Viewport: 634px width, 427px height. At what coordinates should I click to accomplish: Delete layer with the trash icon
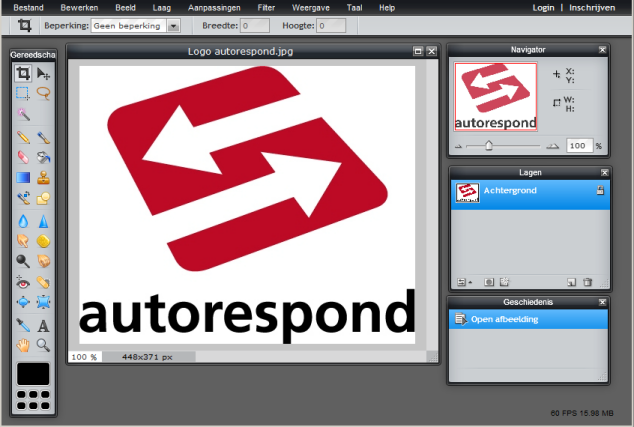point(588,282)
